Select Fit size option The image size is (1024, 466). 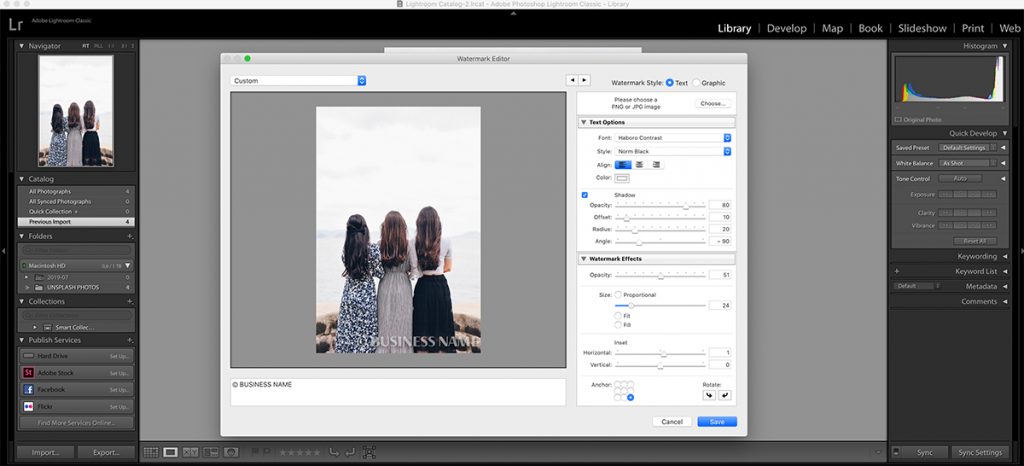[618, 316]
